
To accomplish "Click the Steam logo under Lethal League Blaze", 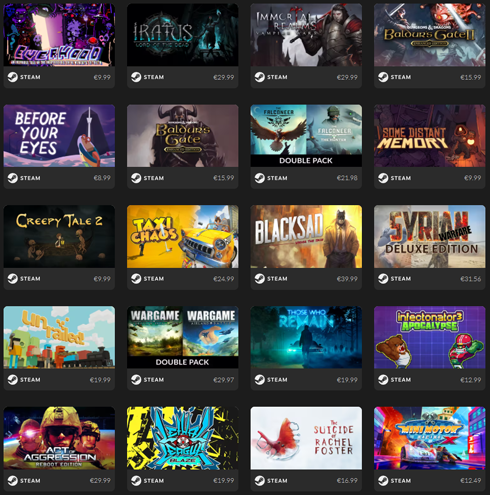I will [x=136, y=481].
